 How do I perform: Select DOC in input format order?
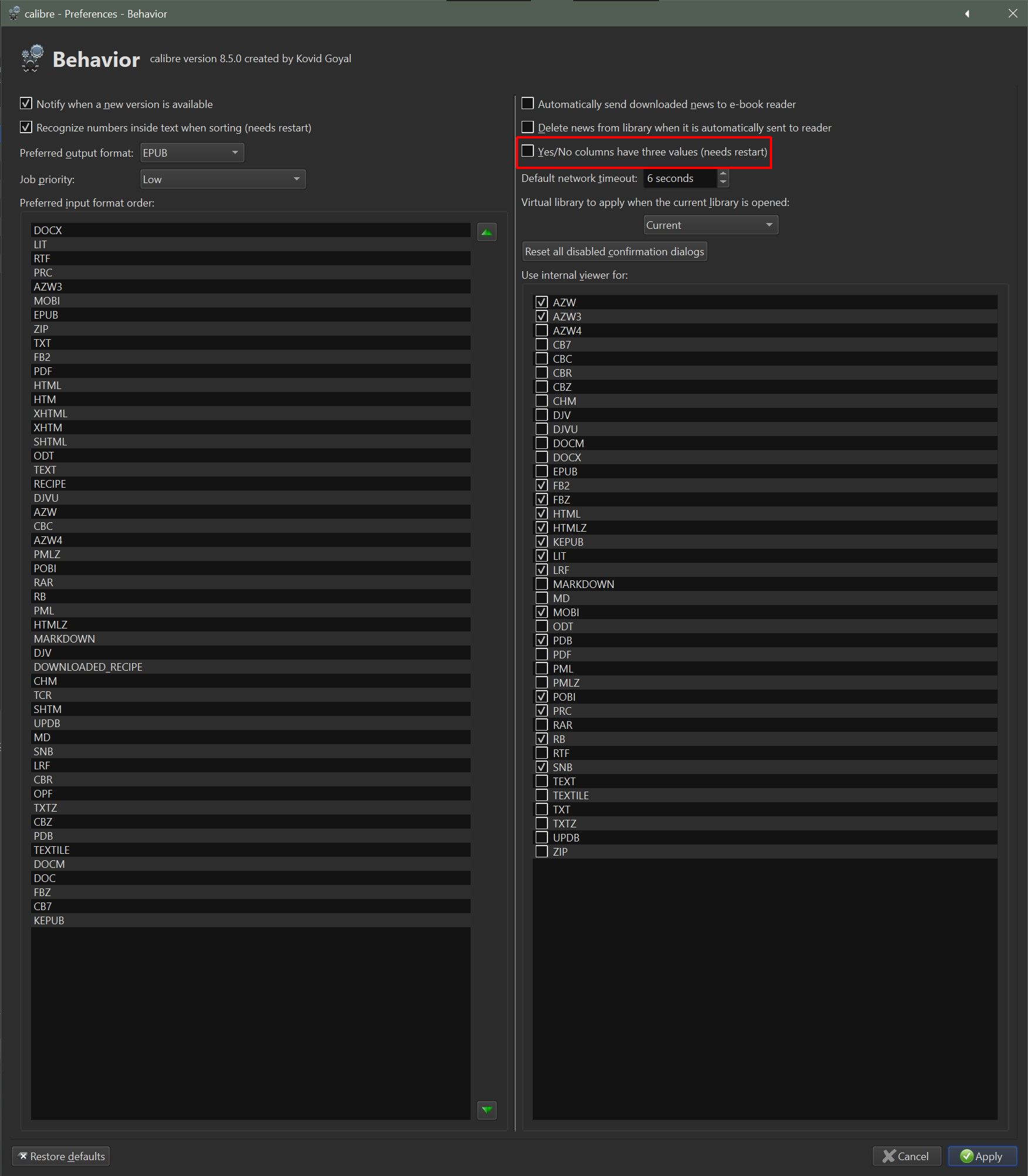coord(251,878)
